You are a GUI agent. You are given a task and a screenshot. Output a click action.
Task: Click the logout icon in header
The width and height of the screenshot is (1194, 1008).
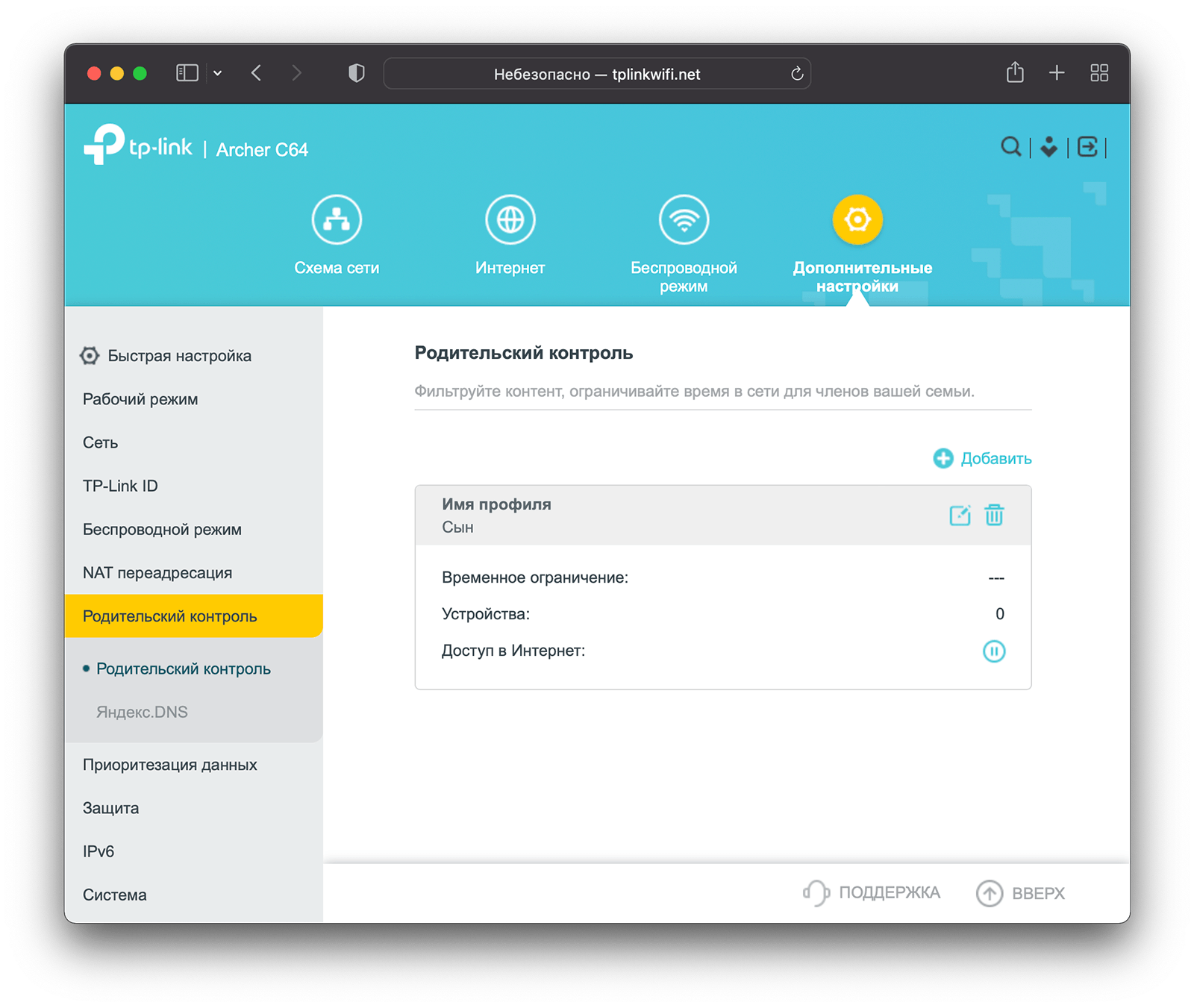[1087, 147]
